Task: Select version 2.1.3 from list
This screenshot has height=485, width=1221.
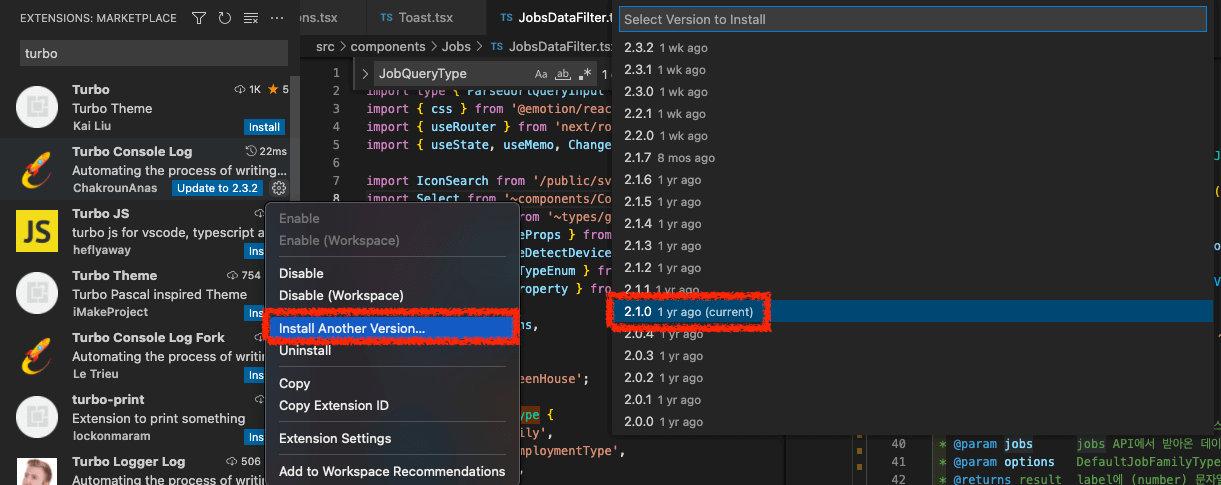Action: point(912,246)
